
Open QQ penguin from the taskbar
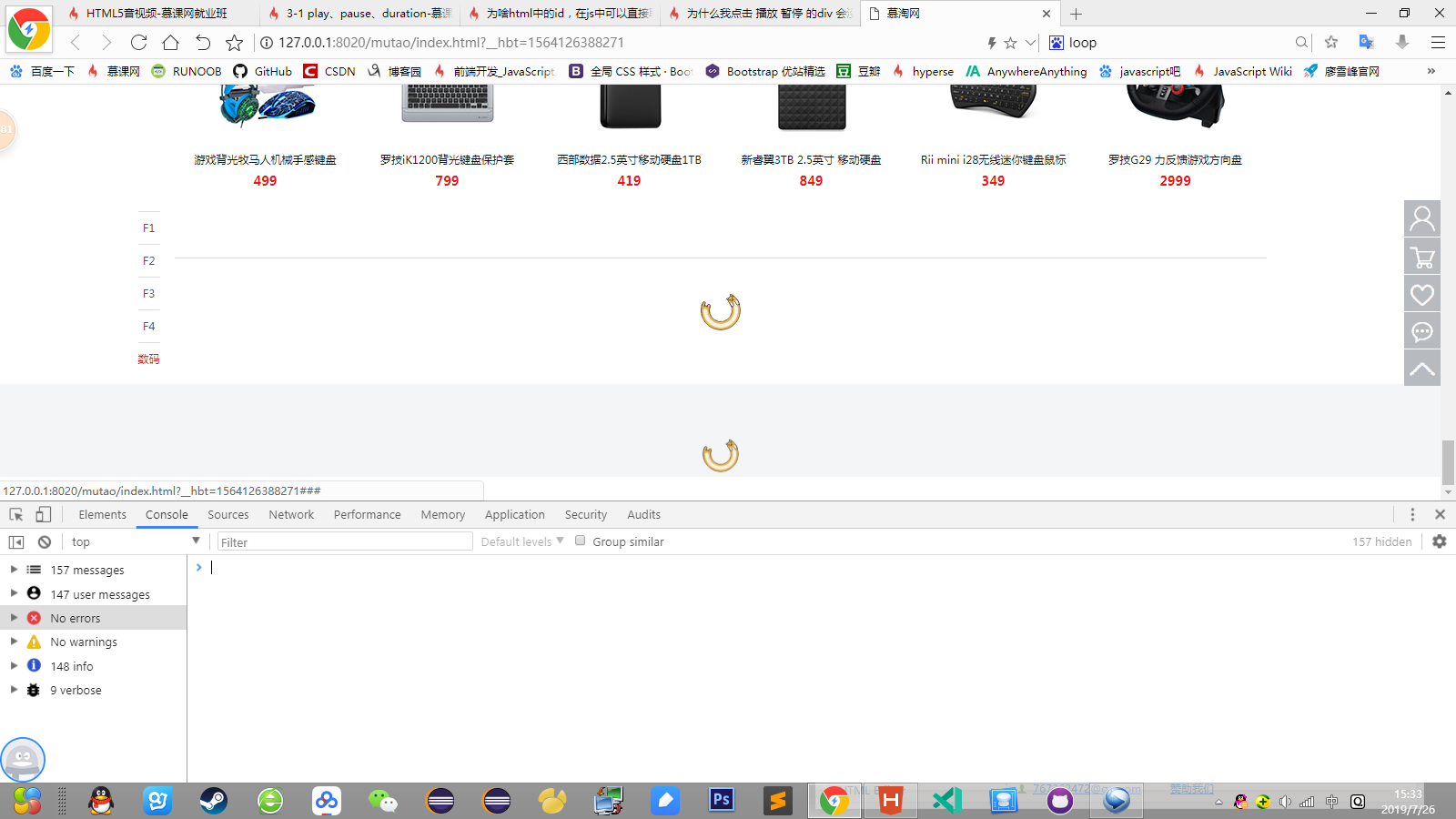point(101,801)
